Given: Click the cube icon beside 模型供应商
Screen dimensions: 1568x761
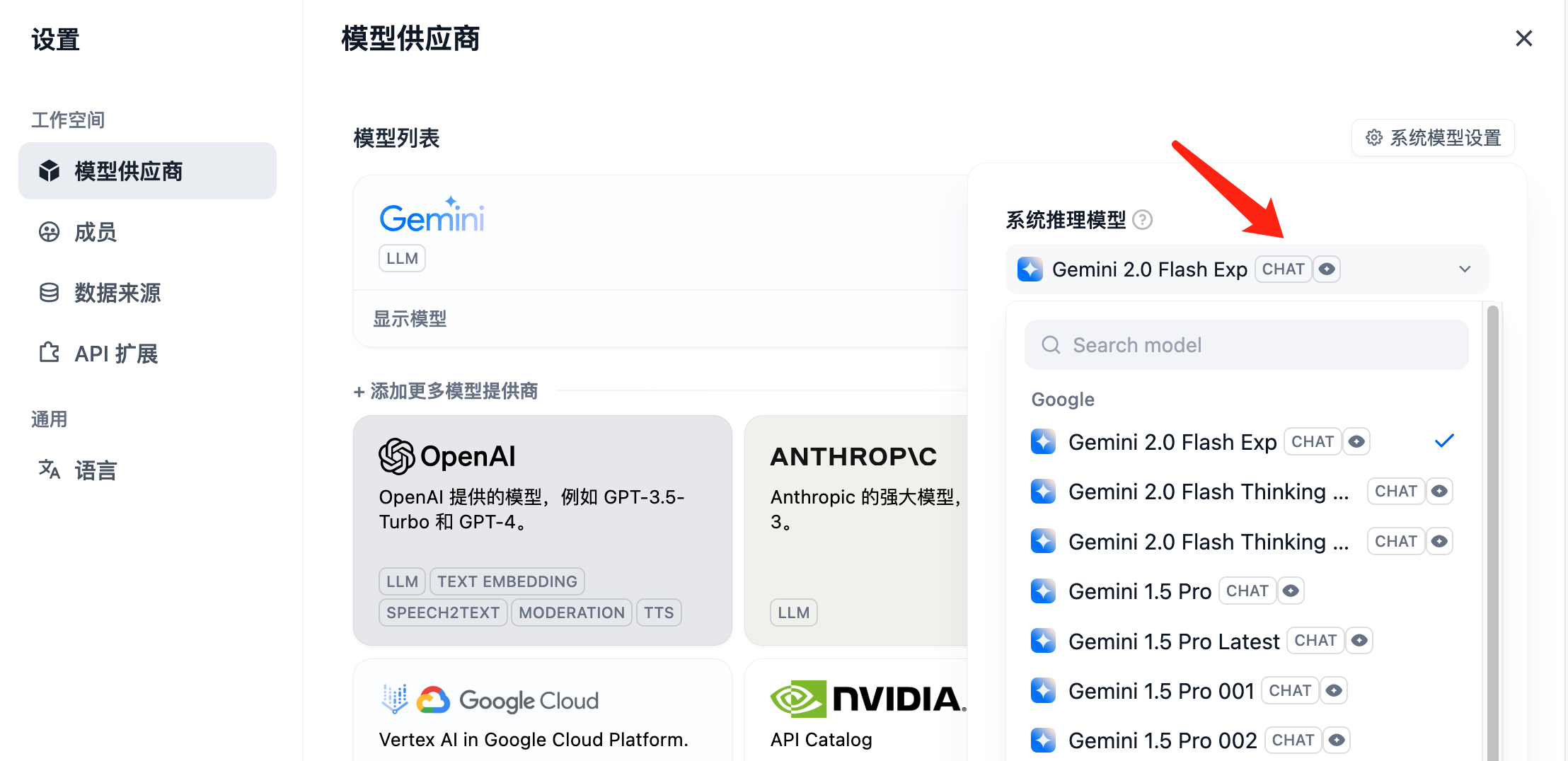Looking at the screenshot, I should 49,170.
